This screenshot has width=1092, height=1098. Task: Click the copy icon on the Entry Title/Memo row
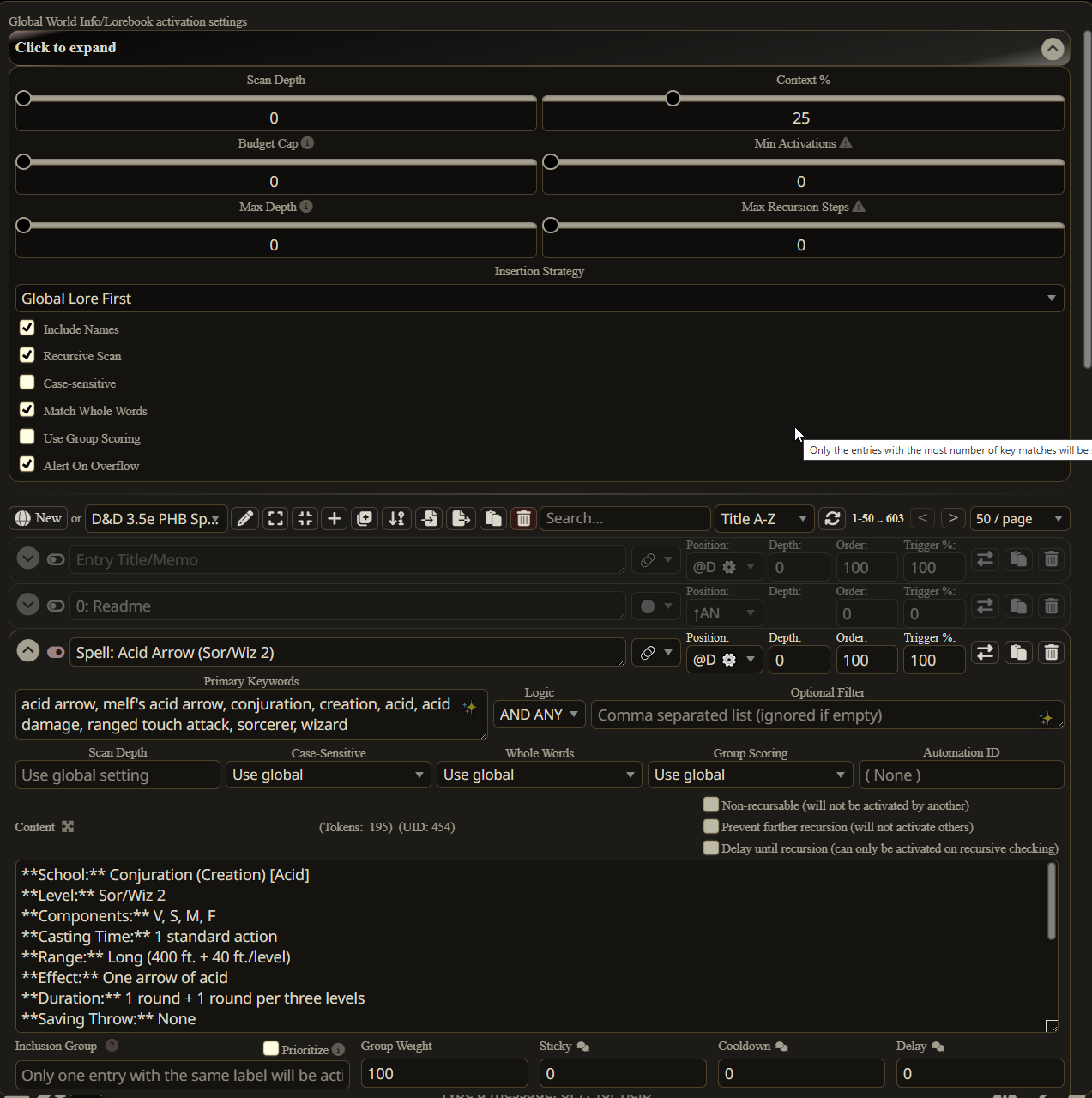click(x=1018, y=559)
